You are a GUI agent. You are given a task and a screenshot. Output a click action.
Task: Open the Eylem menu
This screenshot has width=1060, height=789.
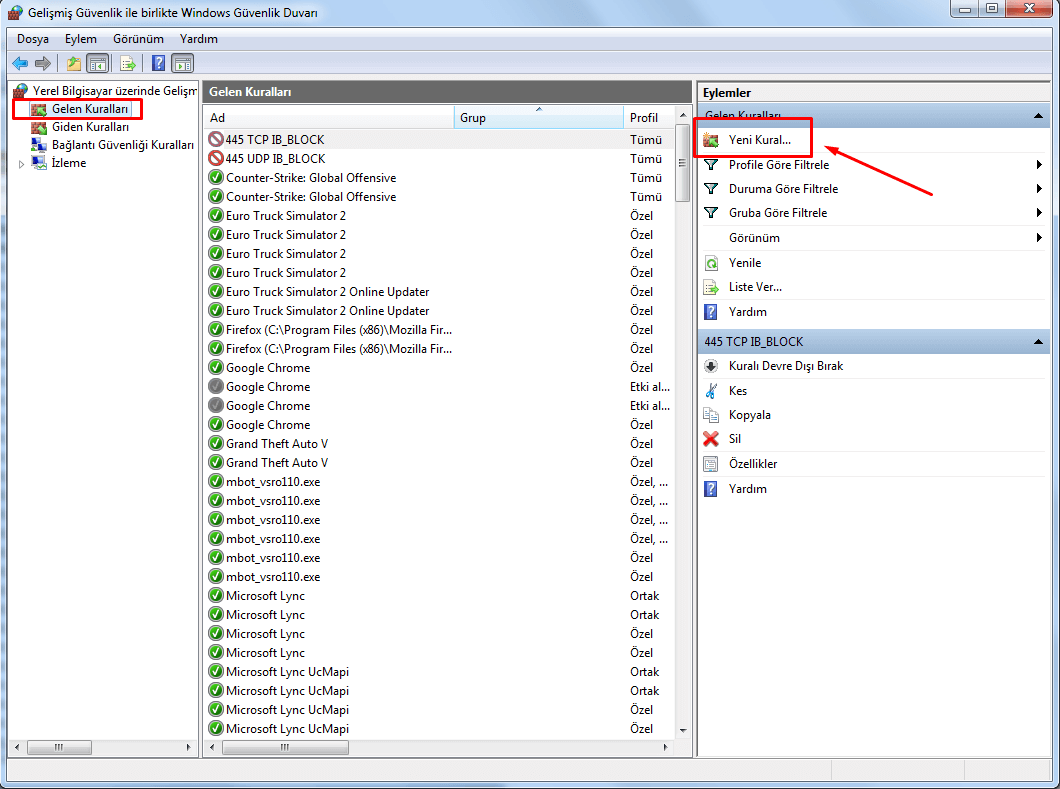coord(81,39)
